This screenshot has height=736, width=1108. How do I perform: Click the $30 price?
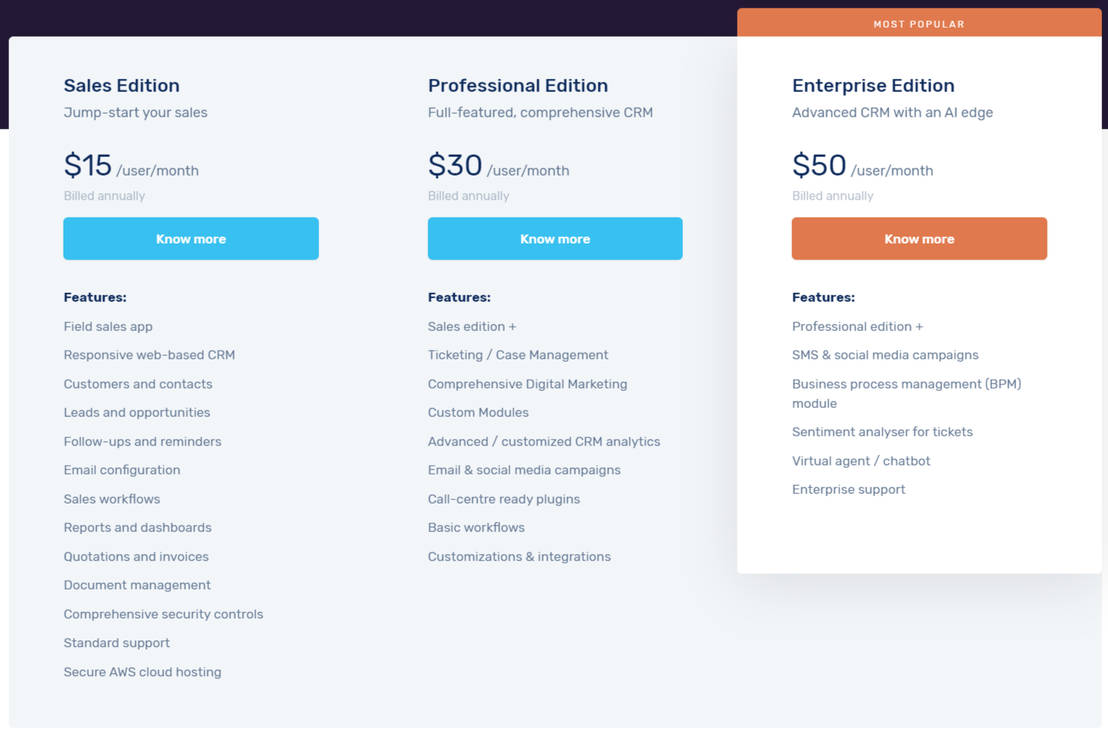455,165
